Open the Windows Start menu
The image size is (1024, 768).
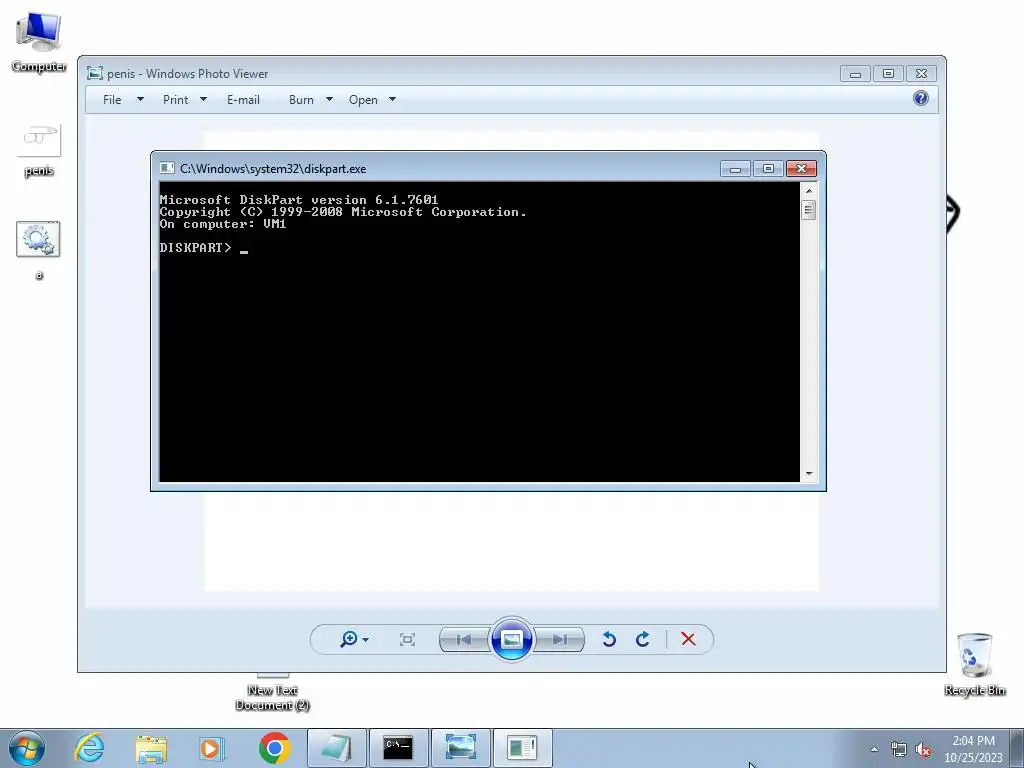point(27,748)
